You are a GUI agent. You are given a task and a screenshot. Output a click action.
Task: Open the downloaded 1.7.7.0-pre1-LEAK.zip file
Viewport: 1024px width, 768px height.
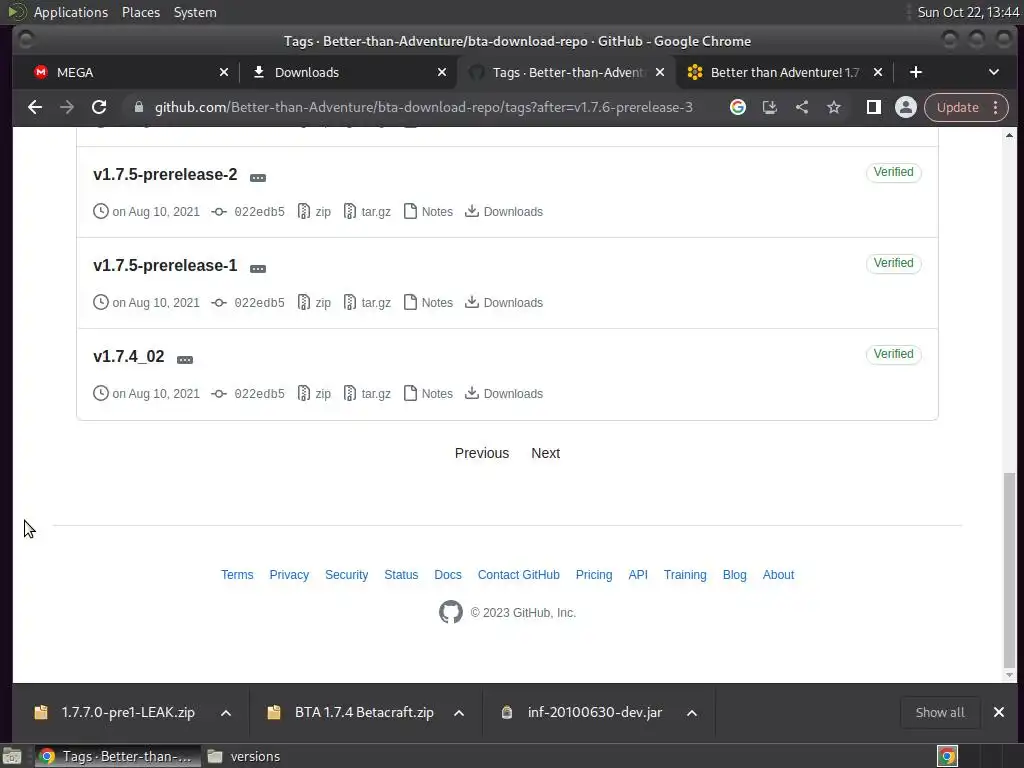point(128,712)
